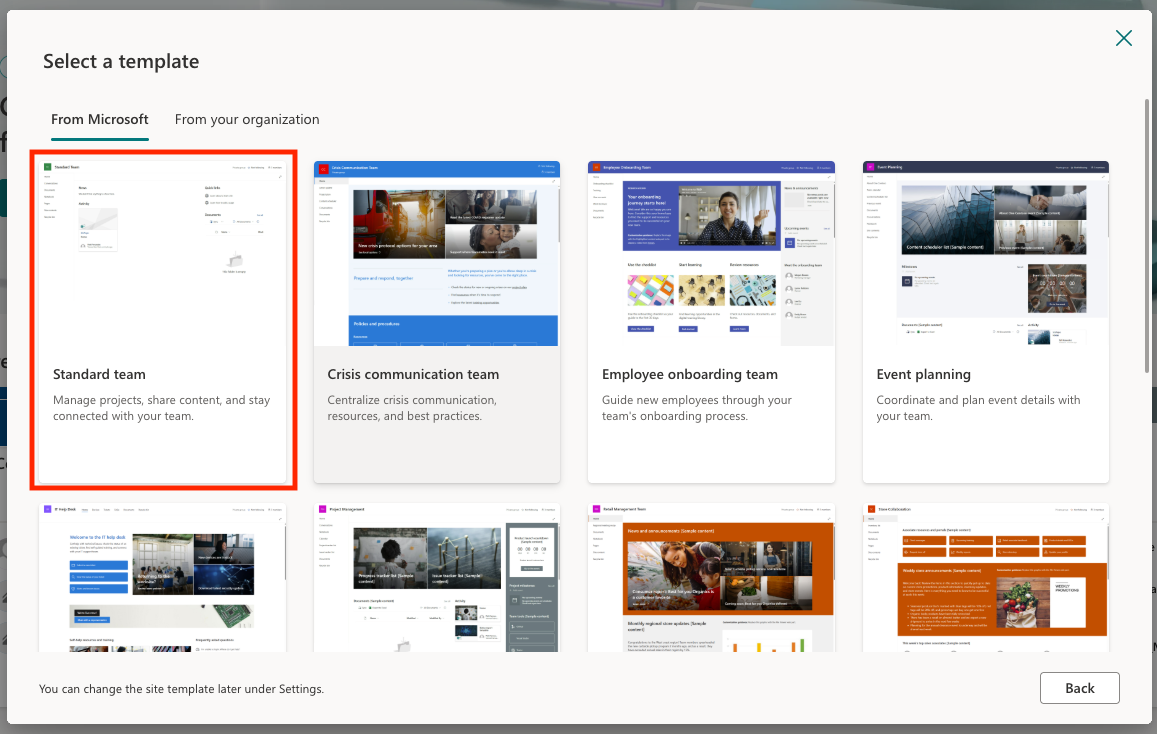
Task: Pick the Store Collaboration template preview
Action: pos(985,577)
